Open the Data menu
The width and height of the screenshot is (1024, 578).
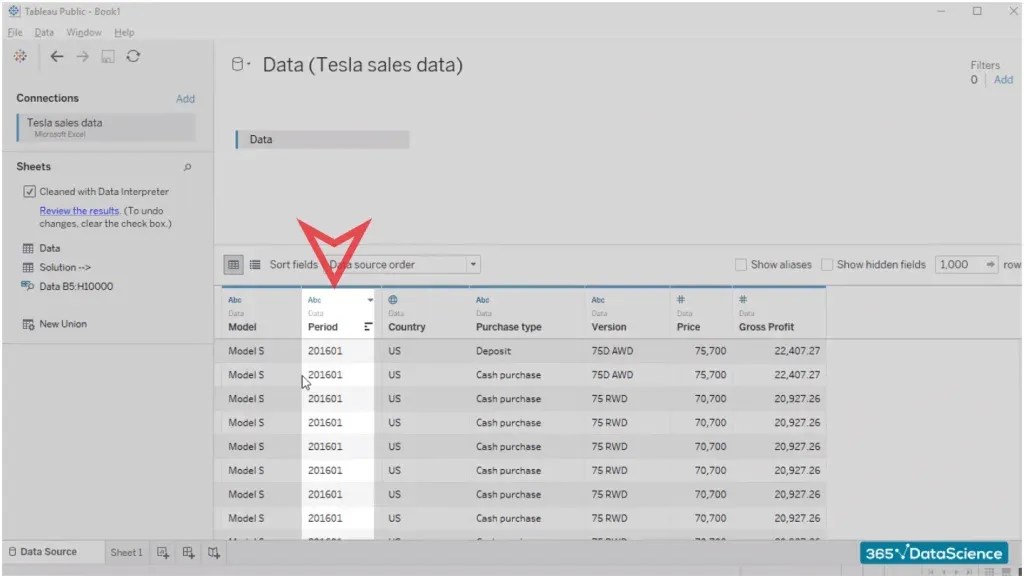tap(44, 32)
